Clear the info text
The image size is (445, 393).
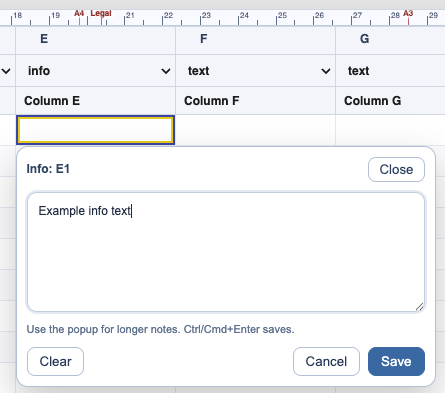pos(55,361)
